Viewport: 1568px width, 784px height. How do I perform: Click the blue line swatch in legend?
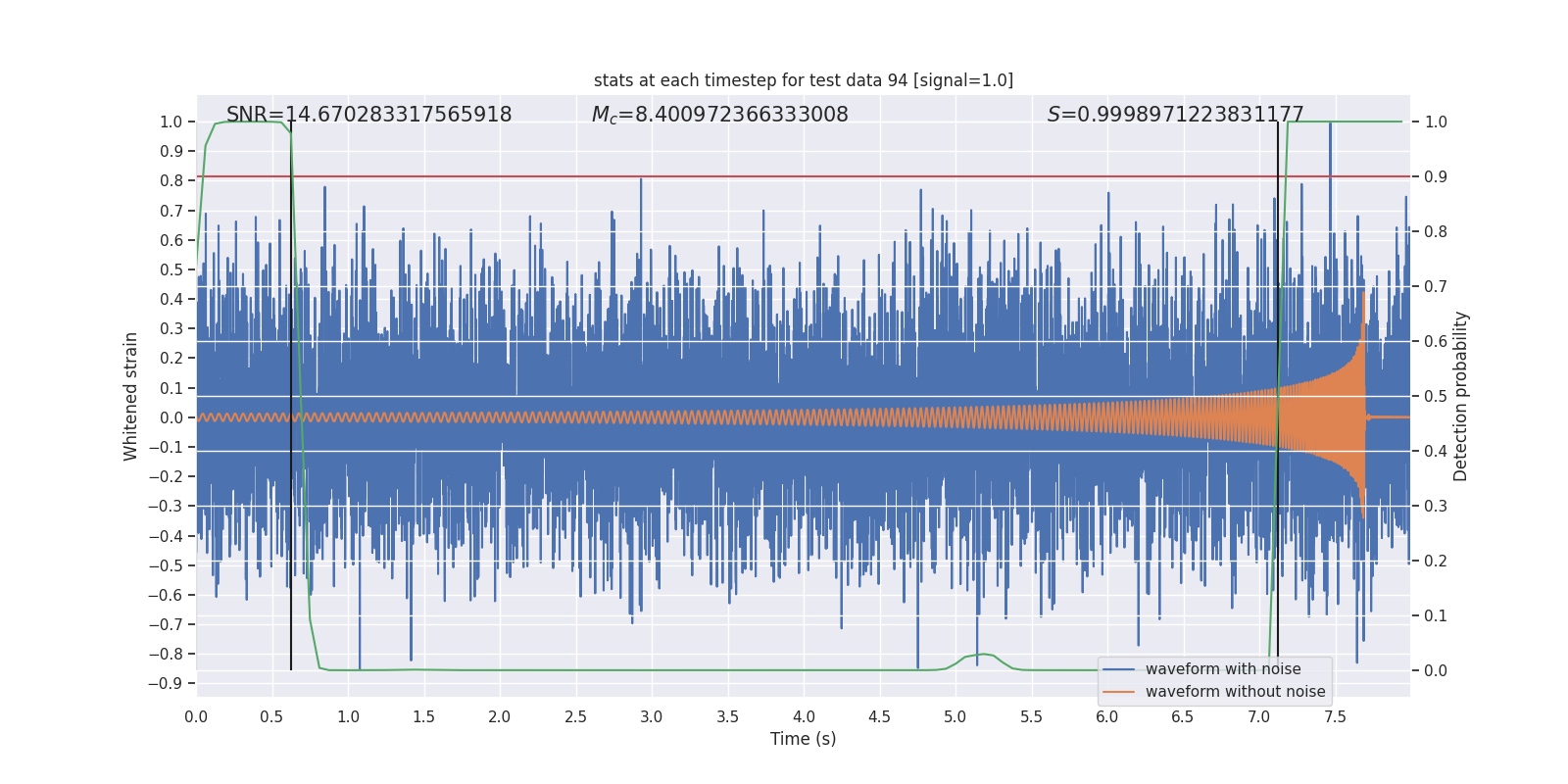pos(1118,669)
